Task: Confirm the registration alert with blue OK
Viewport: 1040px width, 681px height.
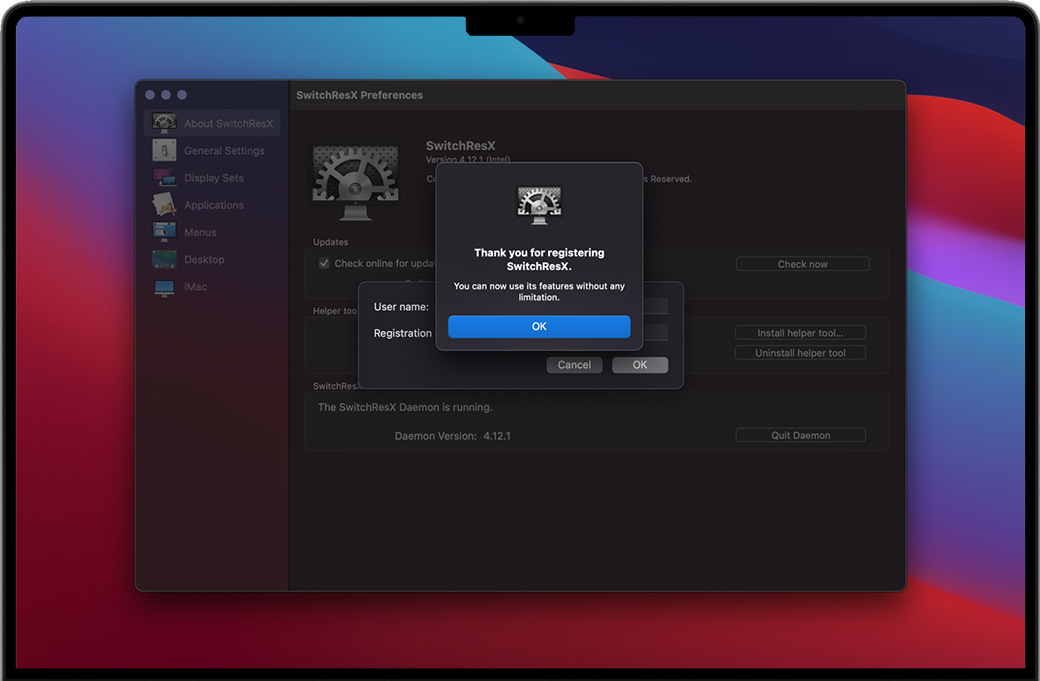Action: point(539,326)
